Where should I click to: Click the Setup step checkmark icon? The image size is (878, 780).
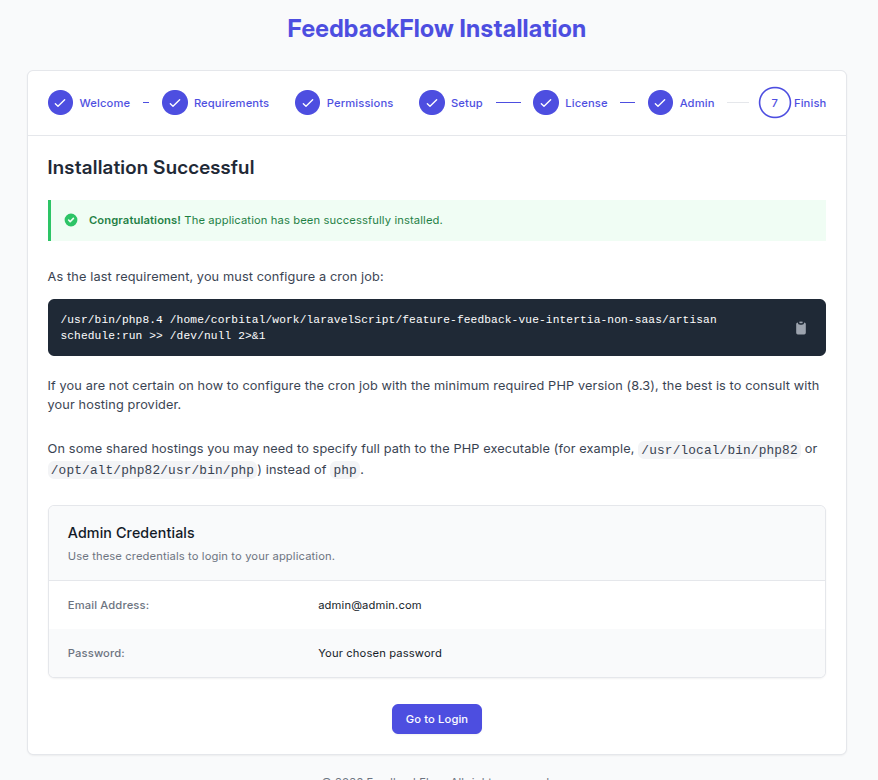point(432,103)
